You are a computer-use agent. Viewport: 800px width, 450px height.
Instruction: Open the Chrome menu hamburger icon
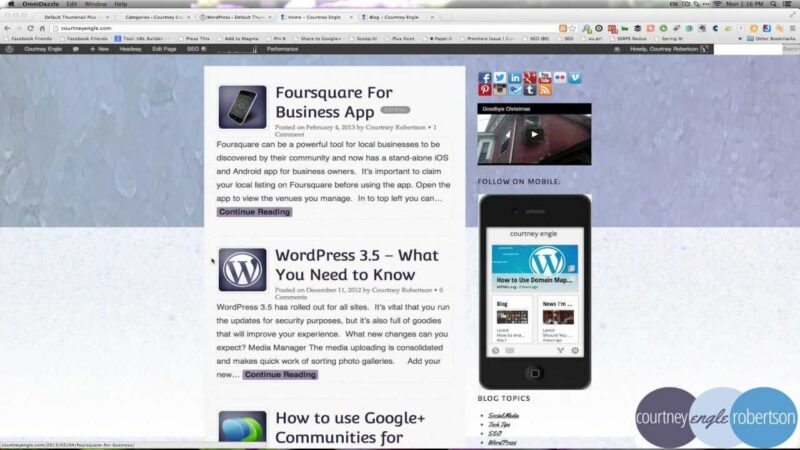[792, 29]
